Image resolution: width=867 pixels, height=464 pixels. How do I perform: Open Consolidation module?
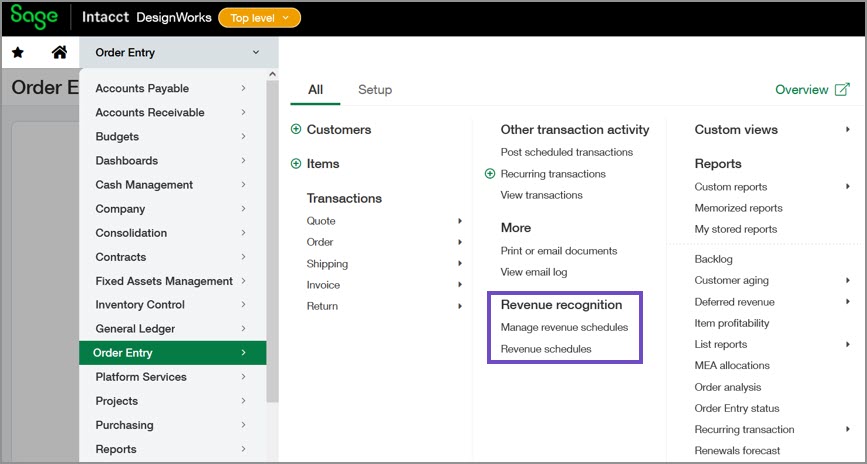pos(173,233)
